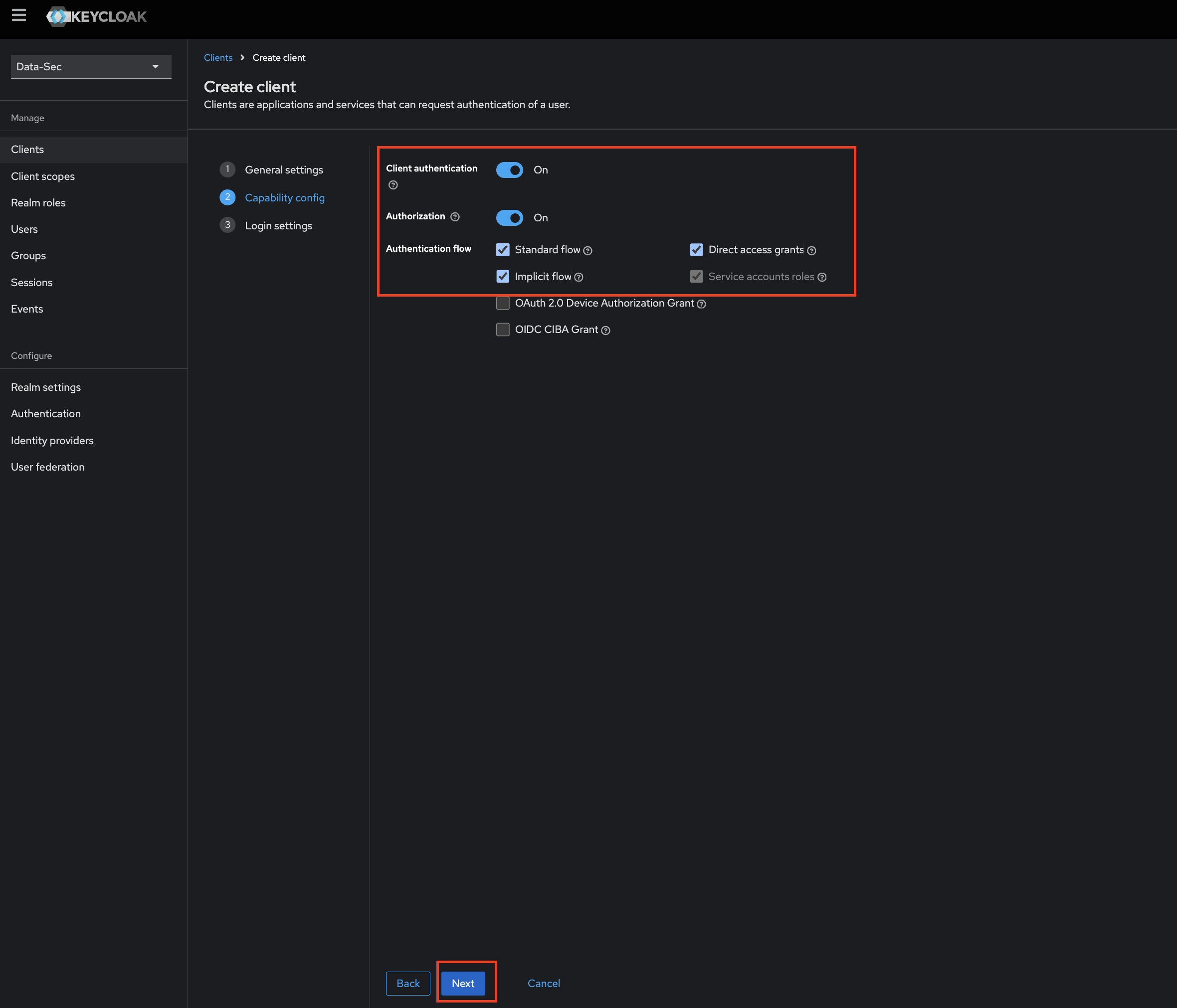The image size is (1177, 1008).
Task: Cancel client creation
Action: coord(544,983)
